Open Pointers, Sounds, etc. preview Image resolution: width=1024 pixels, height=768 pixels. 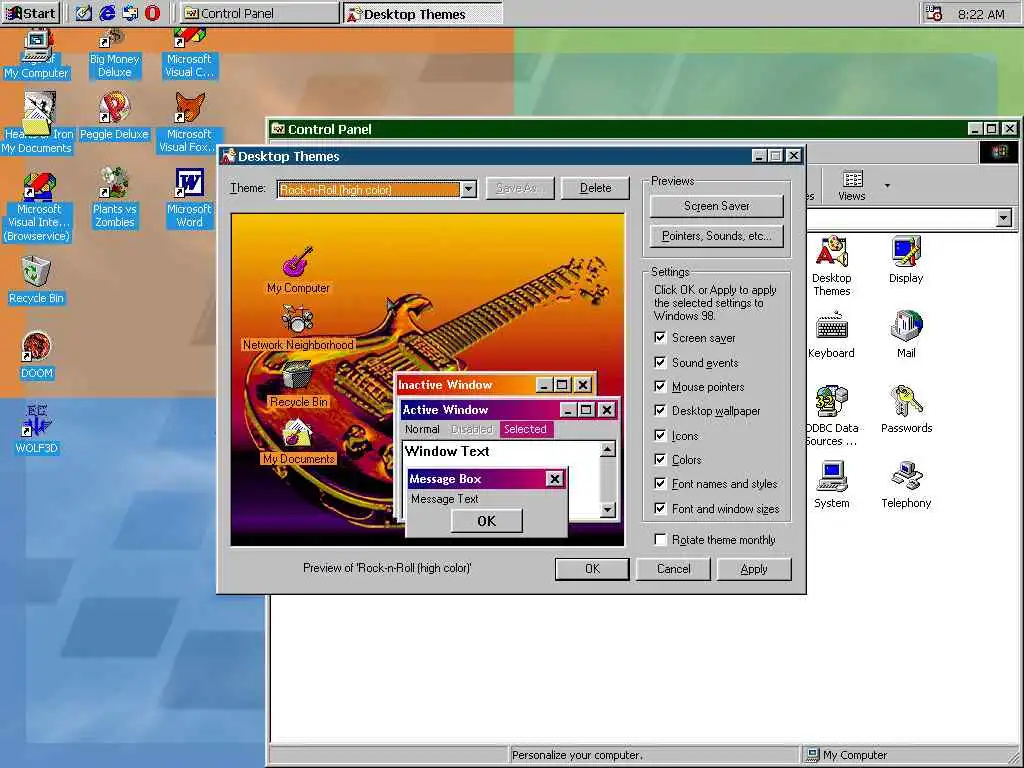point(716,236)
